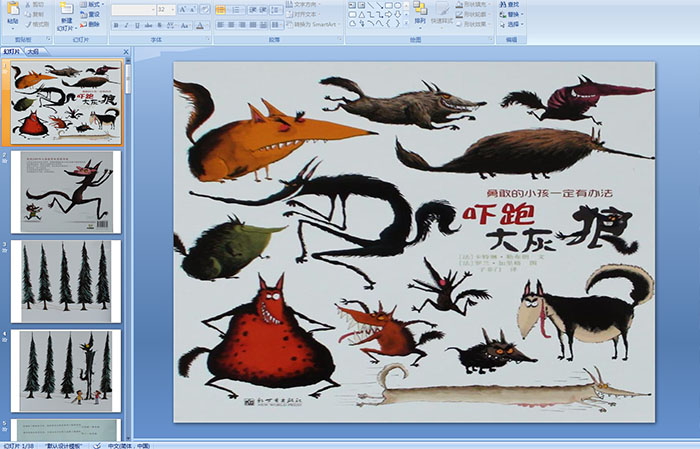Select the Left Brace shape

388,24
